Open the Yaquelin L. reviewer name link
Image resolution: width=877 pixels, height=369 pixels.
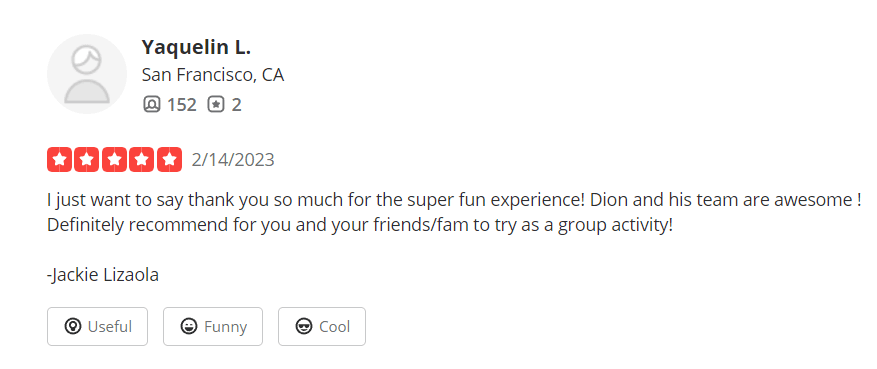(196, 48)
